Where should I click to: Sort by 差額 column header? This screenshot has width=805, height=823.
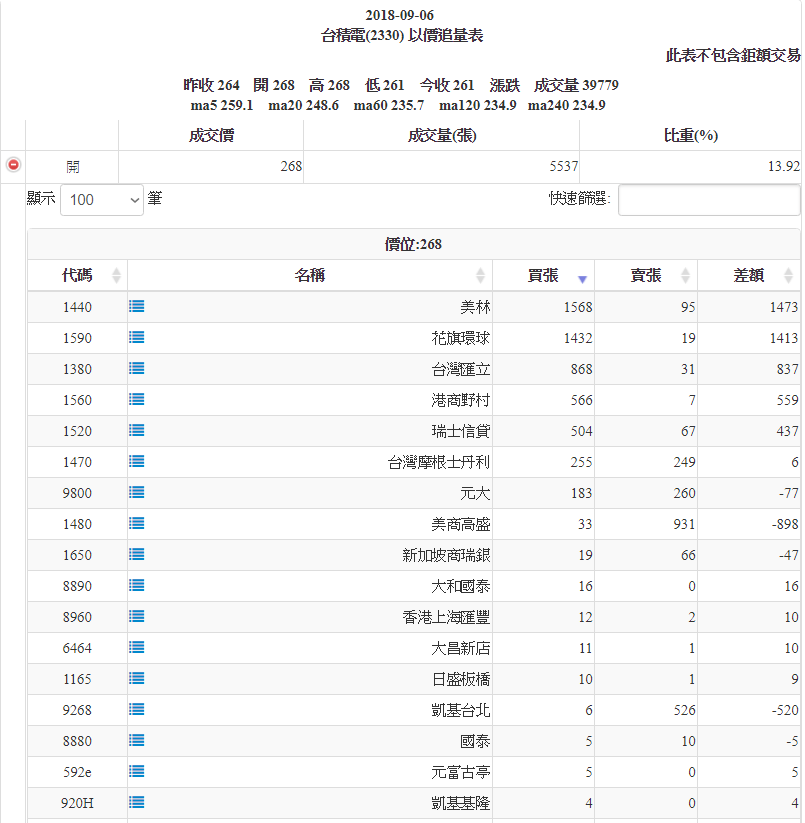748,276
